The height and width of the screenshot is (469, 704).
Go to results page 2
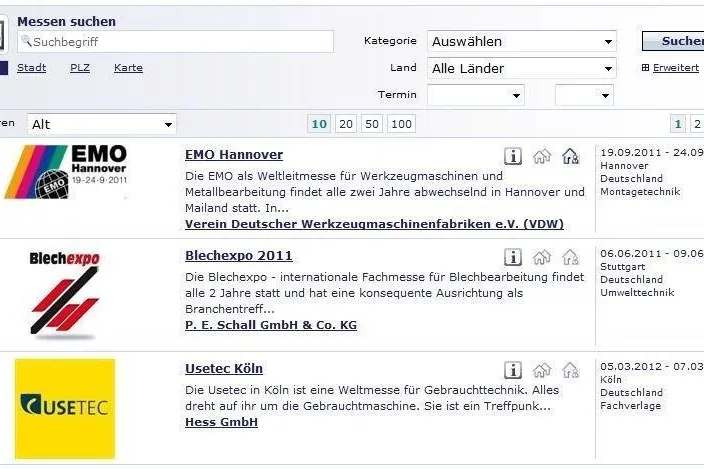pyautogui.click(x=697, y=124)
